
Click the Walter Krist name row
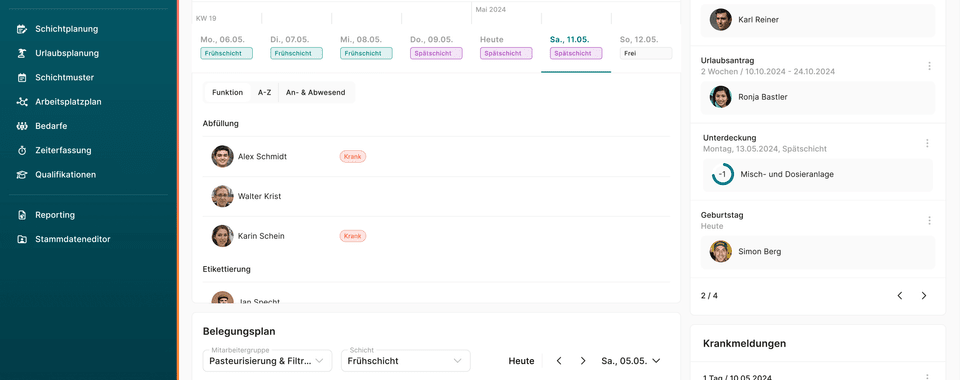[437, 196]
